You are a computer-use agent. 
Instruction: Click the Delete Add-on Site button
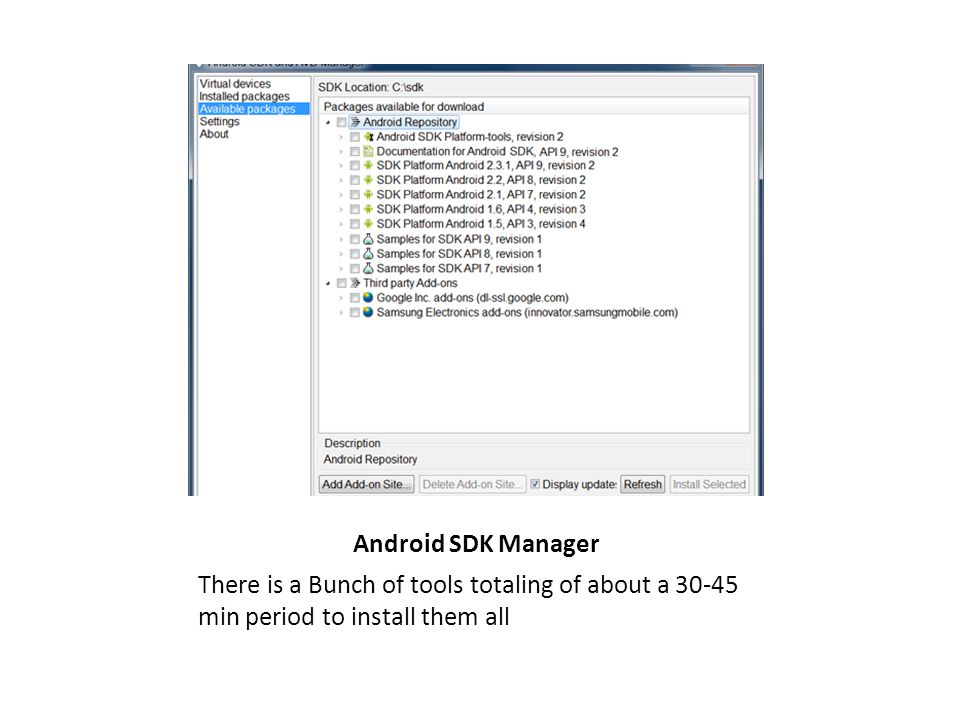click(x=472, y=484)
